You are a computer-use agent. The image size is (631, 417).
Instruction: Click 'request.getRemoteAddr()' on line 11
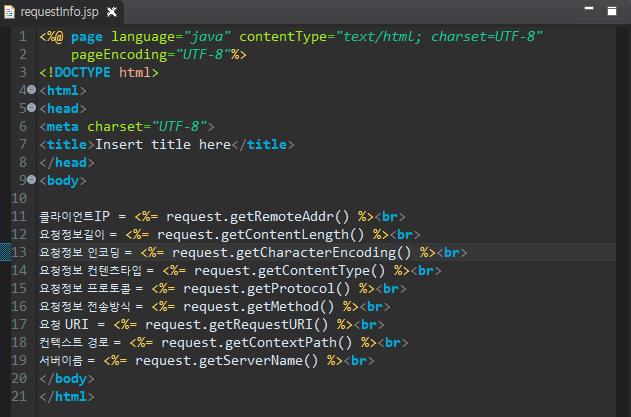click(258, 217)
